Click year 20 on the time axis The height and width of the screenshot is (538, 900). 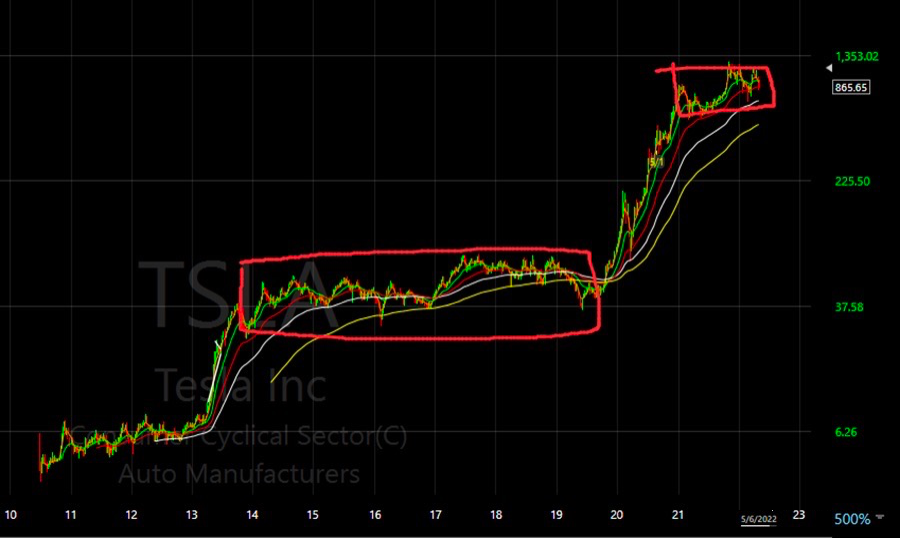(x=617, y=514)
